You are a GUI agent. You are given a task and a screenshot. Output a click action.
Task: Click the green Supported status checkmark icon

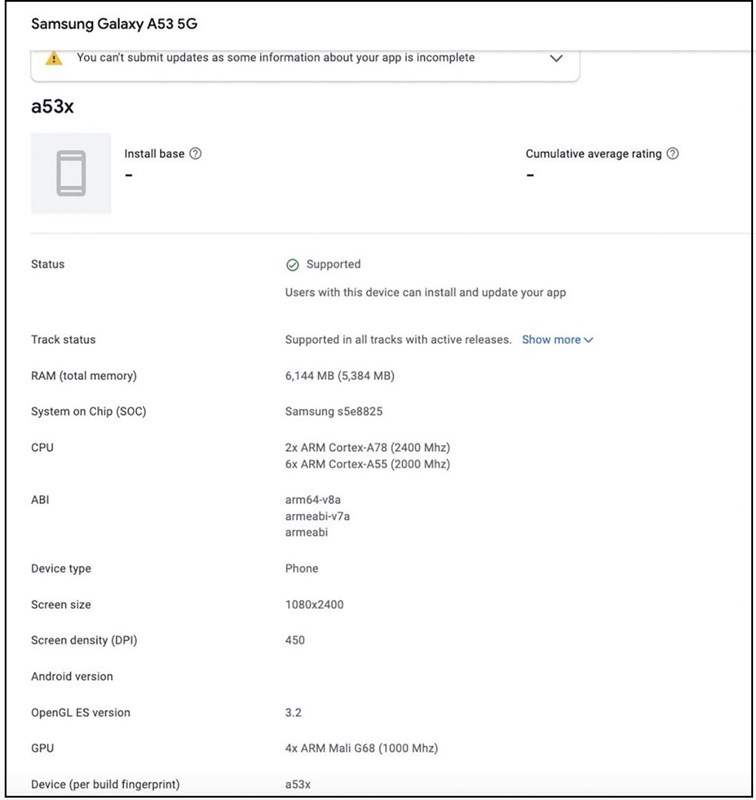(x=290, y=264)
